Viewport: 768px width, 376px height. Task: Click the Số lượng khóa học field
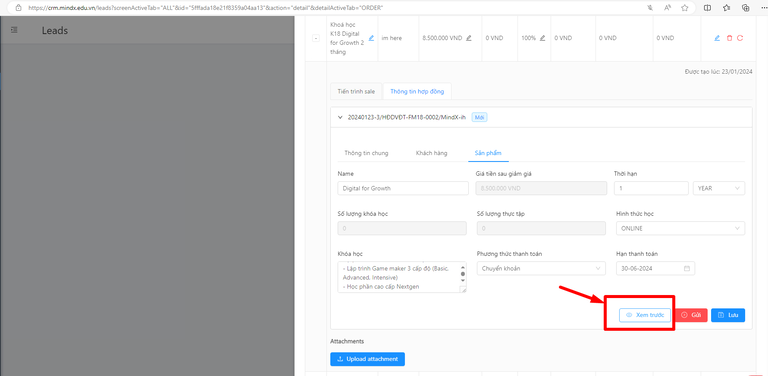click(402, 228)
